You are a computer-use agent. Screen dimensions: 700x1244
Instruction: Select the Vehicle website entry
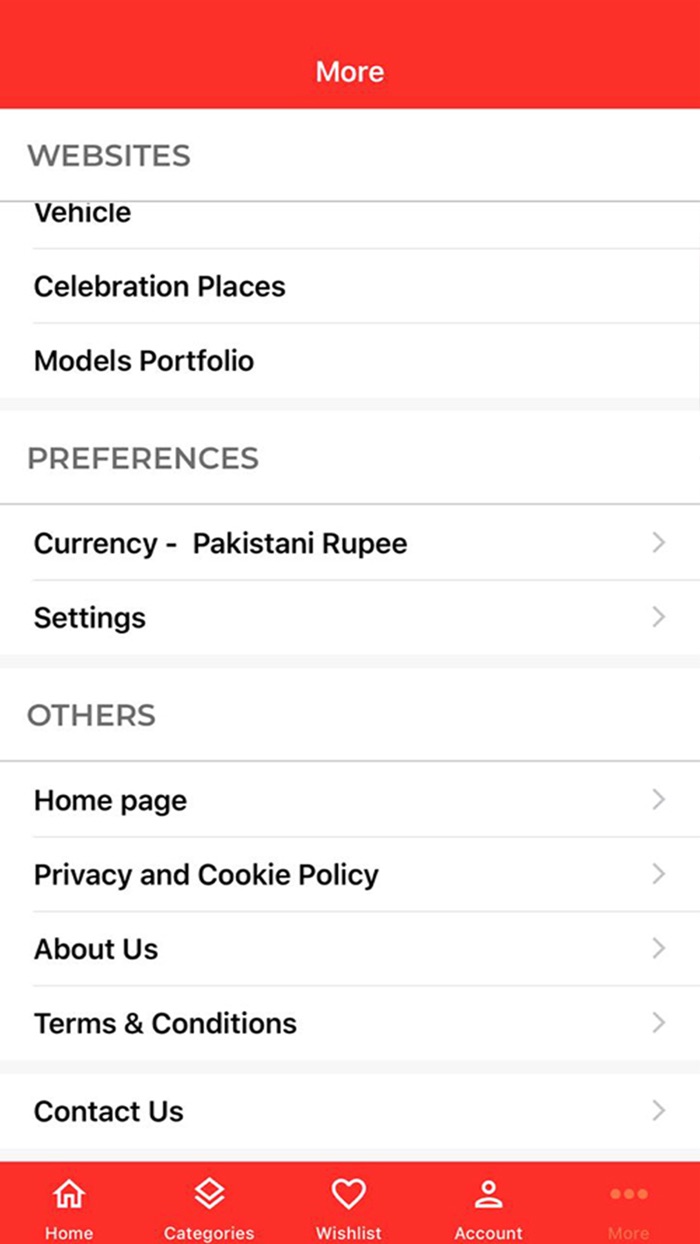pyautogui.click(x=83, y=214)
